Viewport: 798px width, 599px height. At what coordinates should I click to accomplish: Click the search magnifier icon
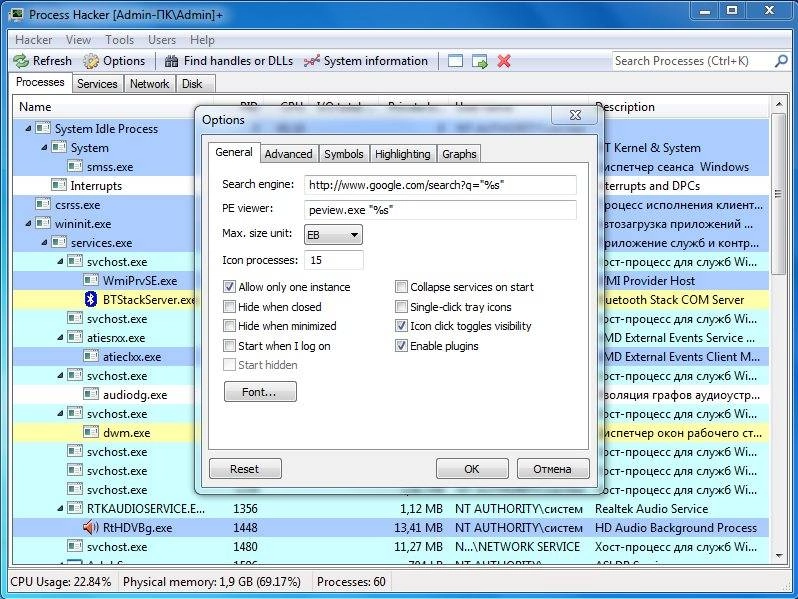click(781, 61)
